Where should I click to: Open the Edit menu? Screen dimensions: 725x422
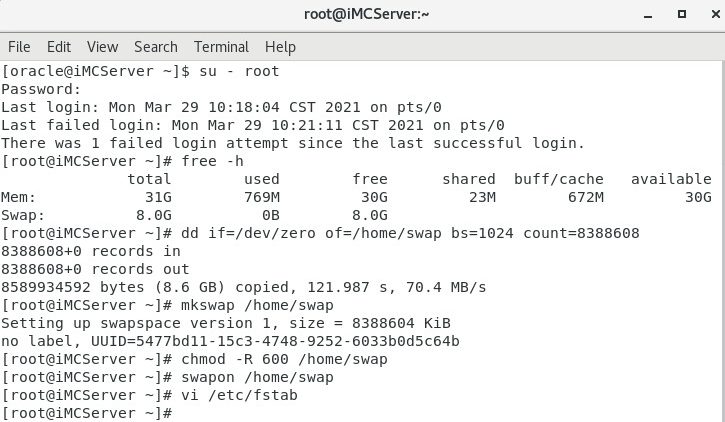(x=59, y=47)
